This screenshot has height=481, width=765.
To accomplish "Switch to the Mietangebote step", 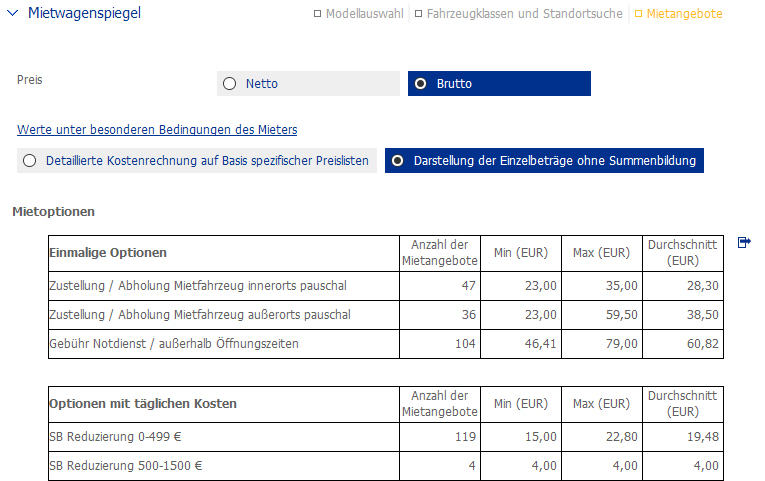I will click(683, 14).
